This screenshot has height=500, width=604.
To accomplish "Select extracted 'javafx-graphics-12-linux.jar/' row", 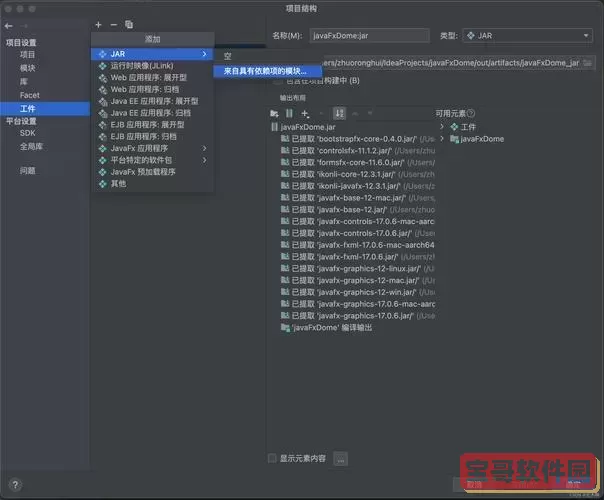I will click(358, 268).
